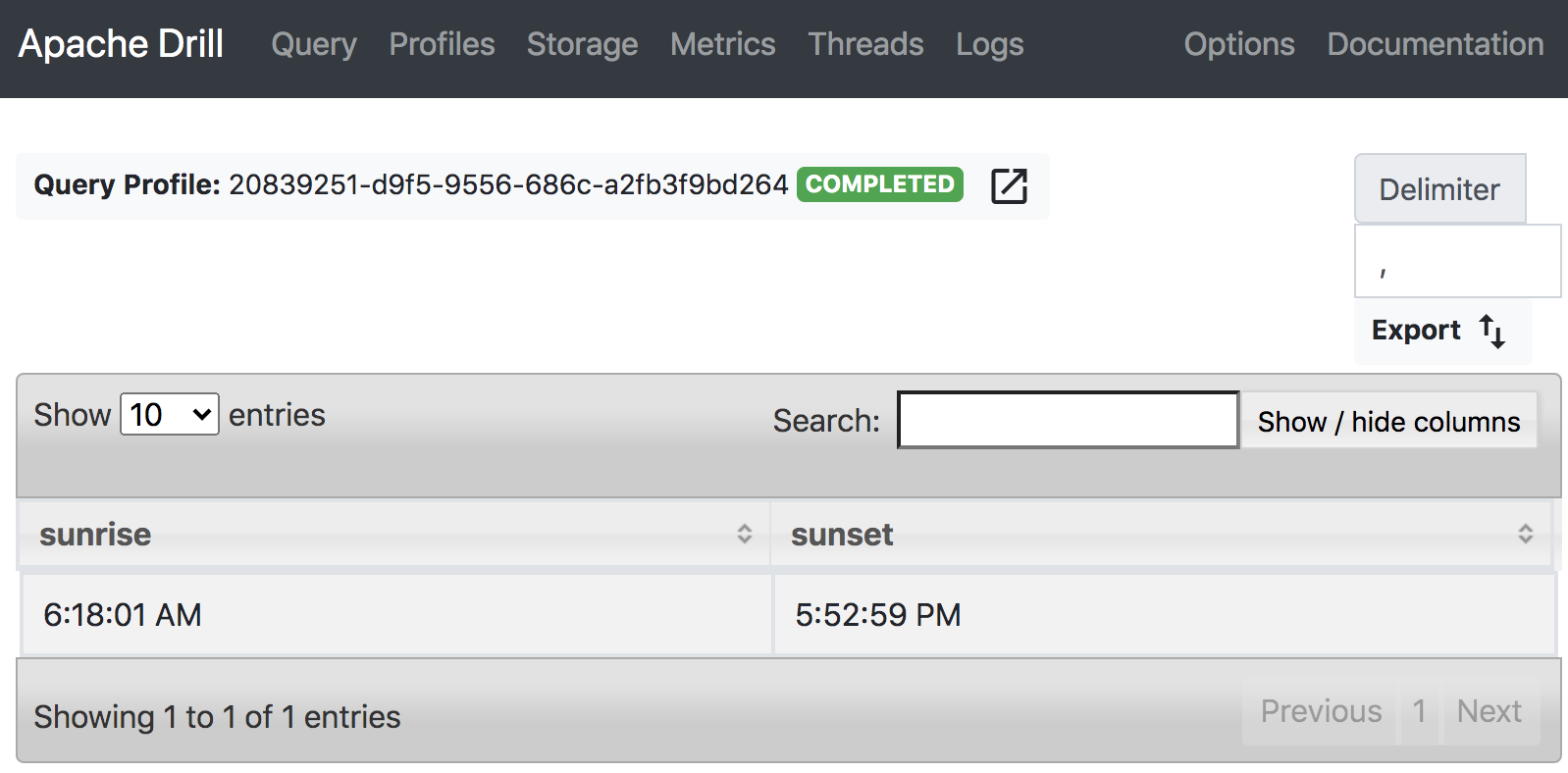1568x773 pixels.
Task: Open the Threads page
Action: pyautogui.click(x=865, y=44)
